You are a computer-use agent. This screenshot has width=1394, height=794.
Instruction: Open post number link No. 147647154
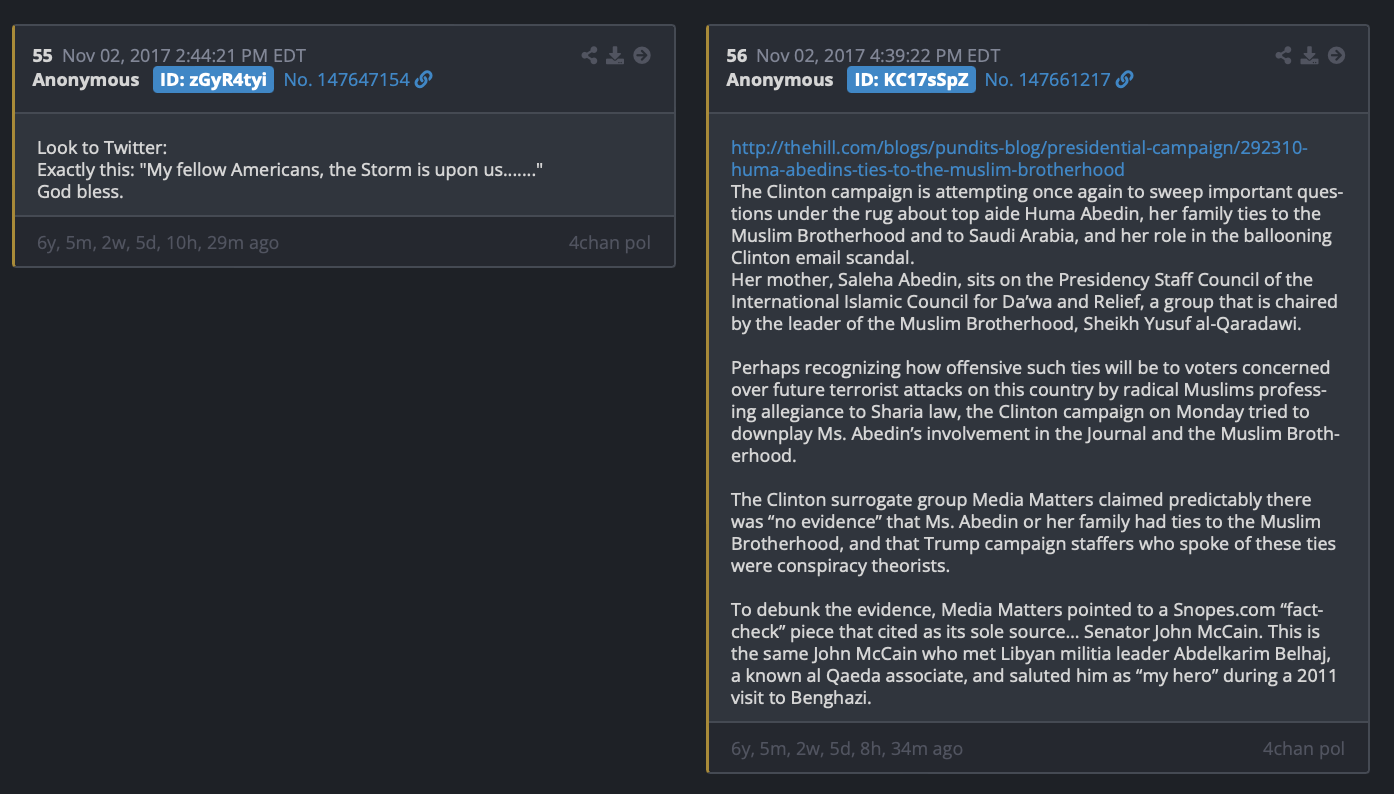(347, 80)
